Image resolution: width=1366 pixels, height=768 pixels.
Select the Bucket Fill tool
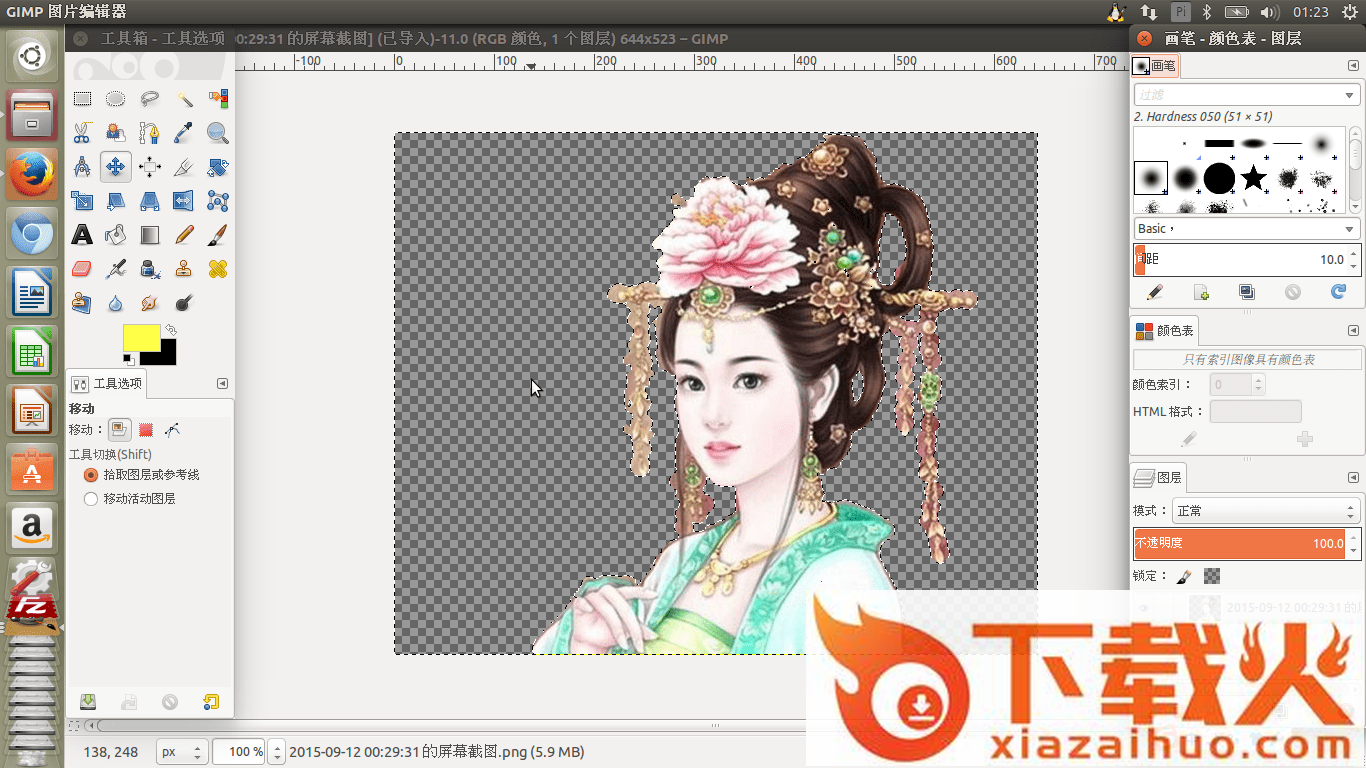tap(116, 235)
